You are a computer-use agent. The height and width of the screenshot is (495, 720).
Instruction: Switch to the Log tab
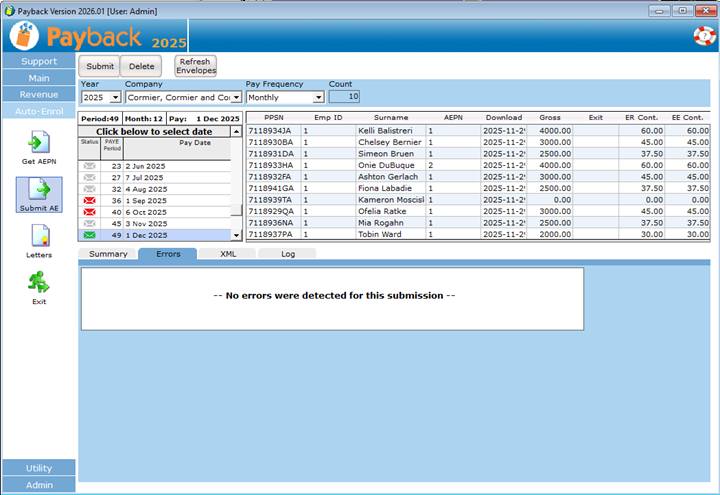click(x=288, y=254)
